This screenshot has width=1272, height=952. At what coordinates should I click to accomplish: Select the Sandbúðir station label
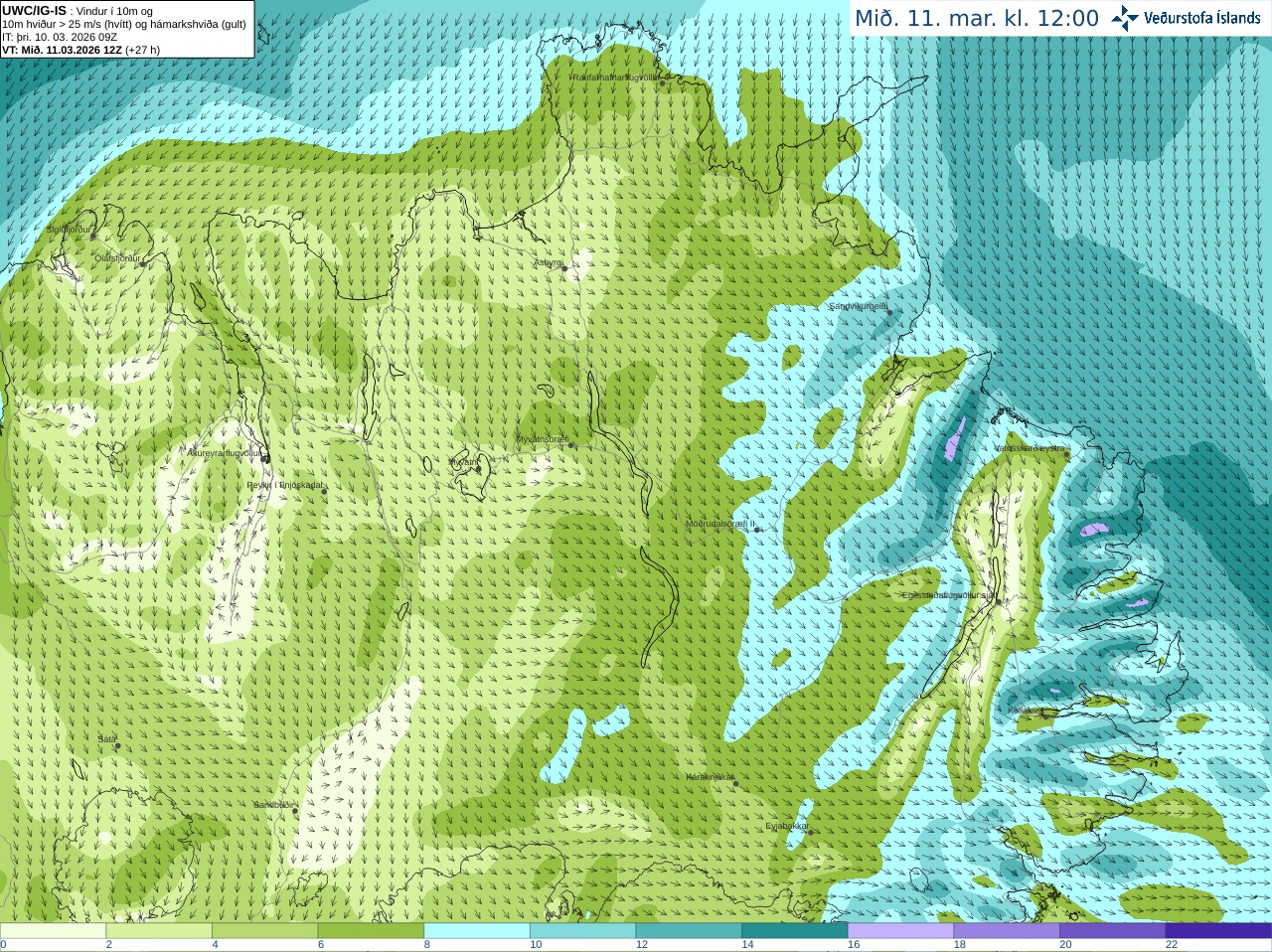coord(273,805)
